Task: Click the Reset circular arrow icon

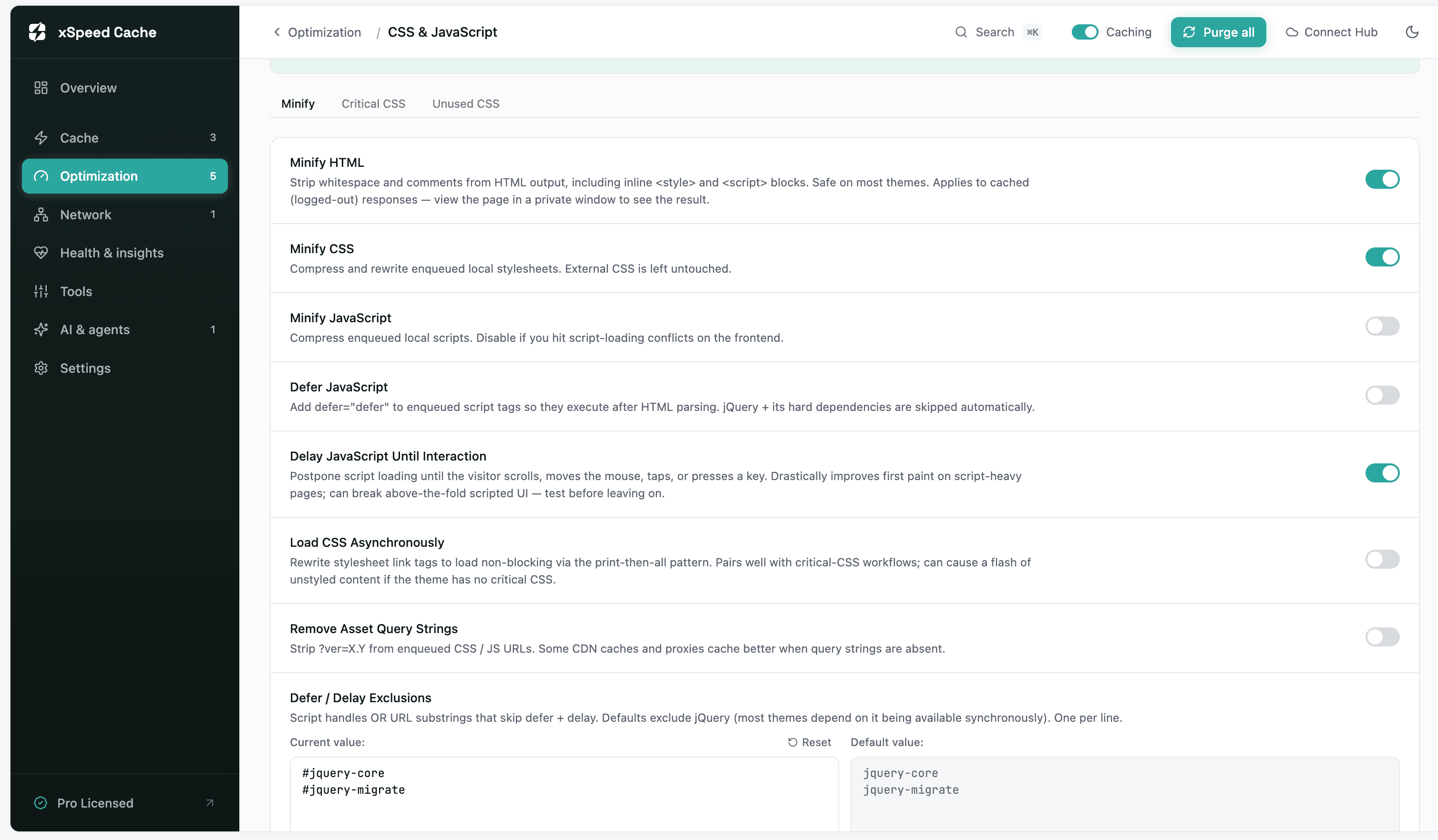Action: tap(792, 742)
